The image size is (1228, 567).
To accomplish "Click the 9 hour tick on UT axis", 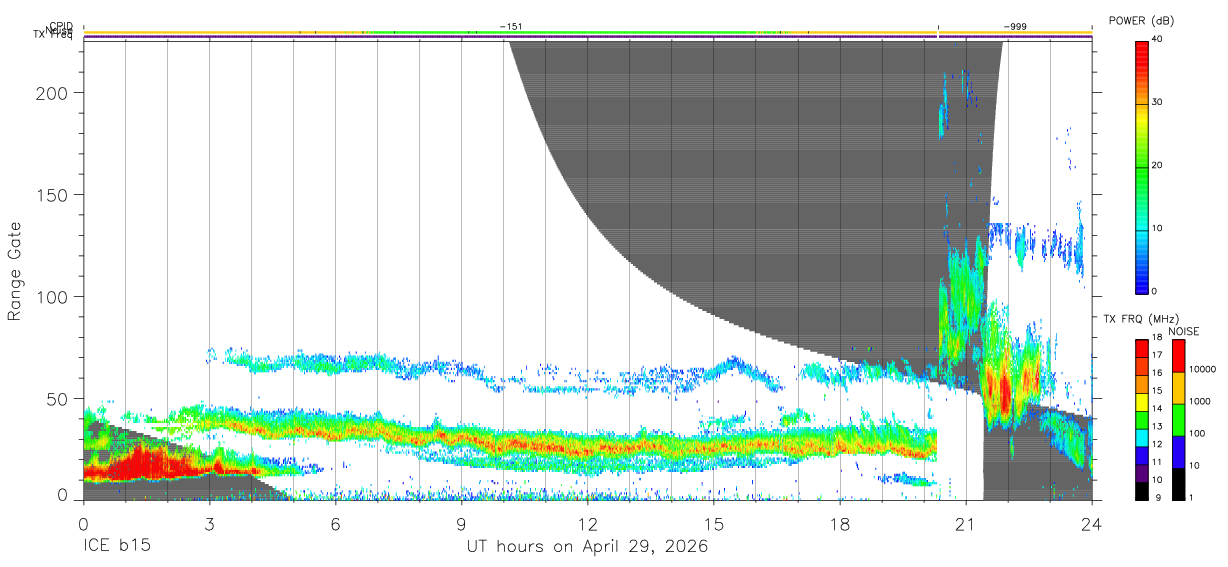I will [x=461, y=524].
